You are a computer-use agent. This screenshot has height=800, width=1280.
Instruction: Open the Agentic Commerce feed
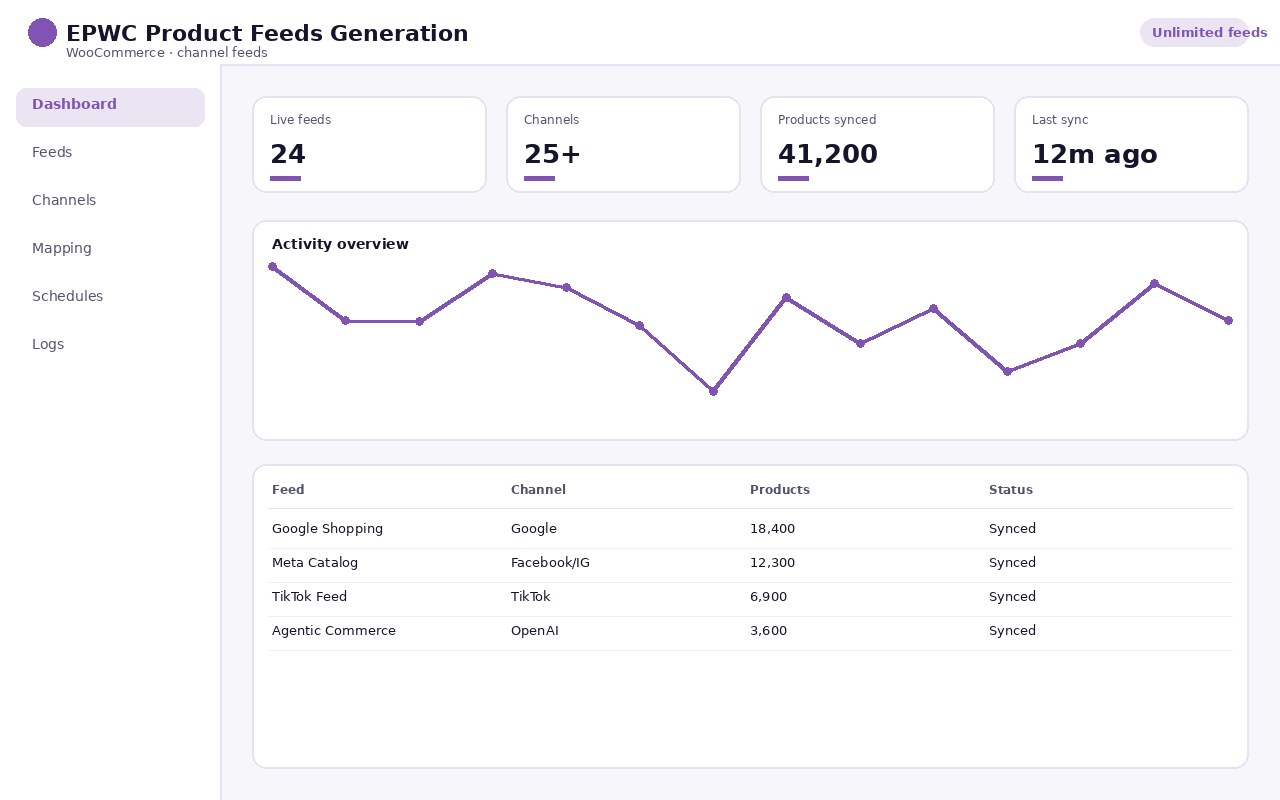334,631
